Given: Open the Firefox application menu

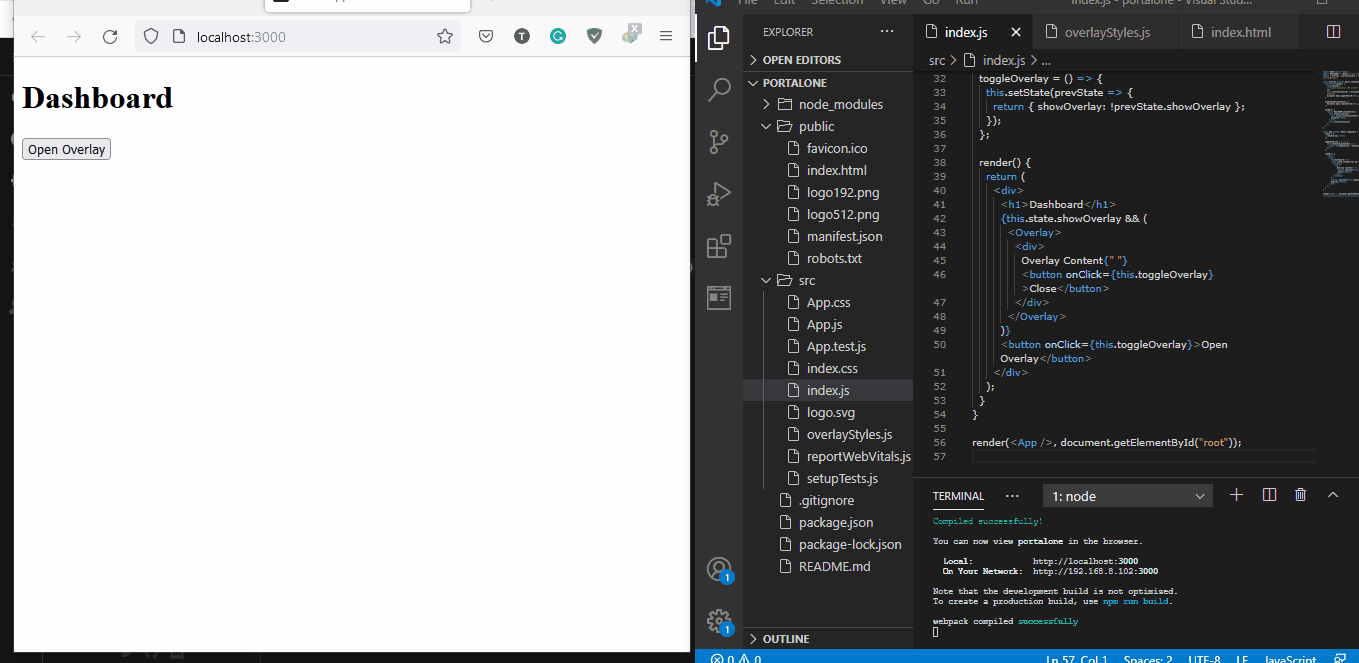Looking at the screenshot, I should 666,35.
